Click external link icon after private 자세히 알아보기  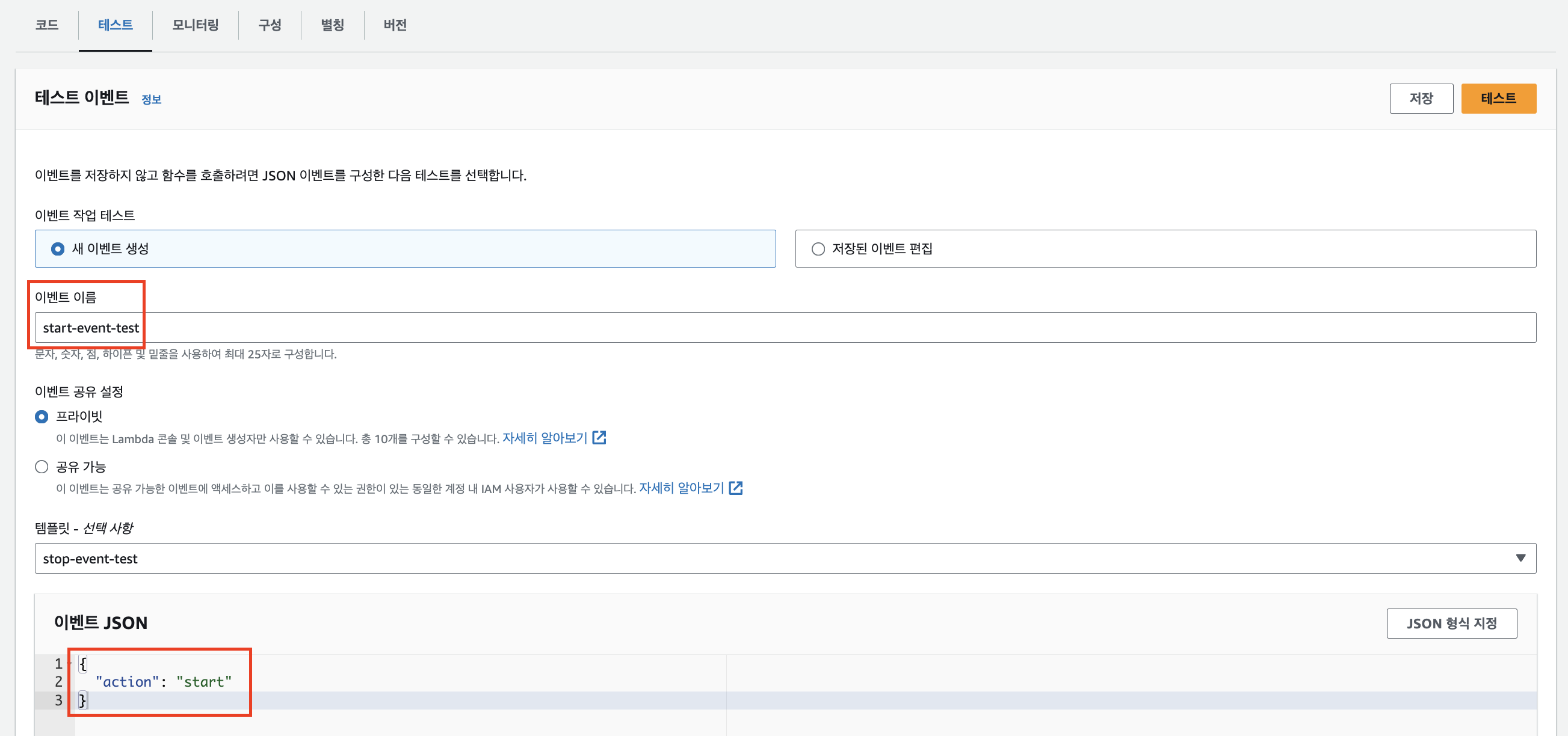tap(599, 438)
